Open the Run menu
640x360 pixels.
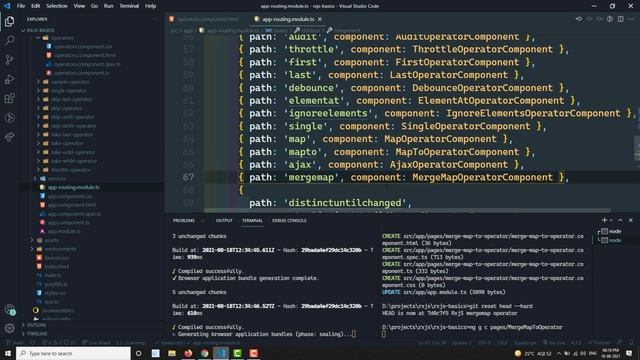(109, 6)
